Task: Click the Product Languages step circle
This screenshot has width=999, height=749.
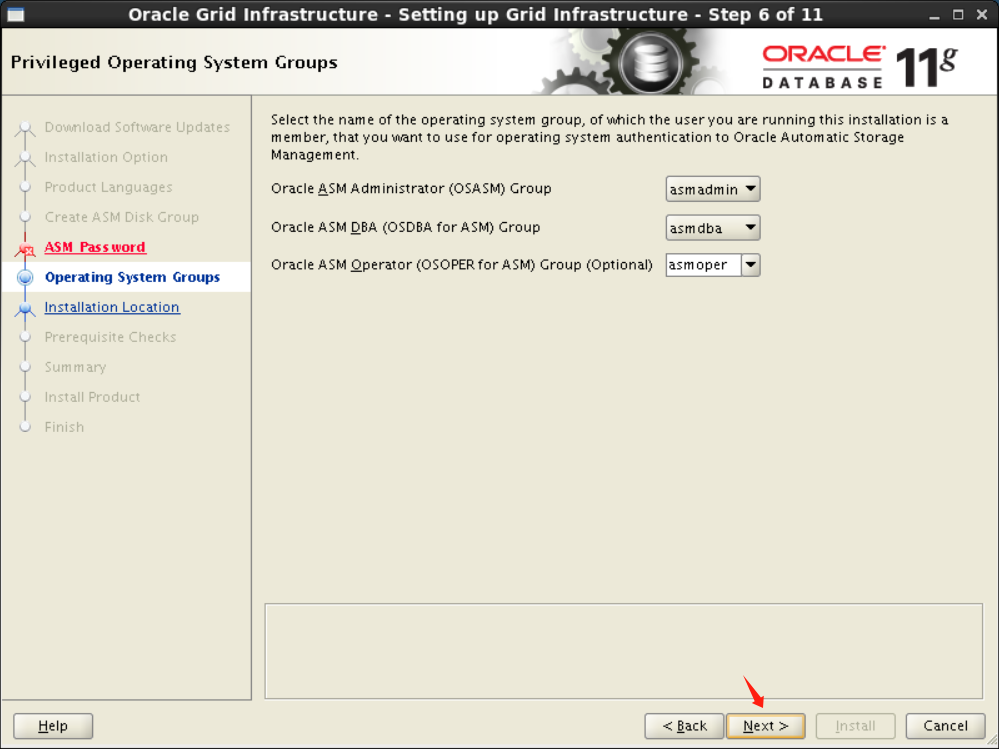Action: tap(26, 187)
